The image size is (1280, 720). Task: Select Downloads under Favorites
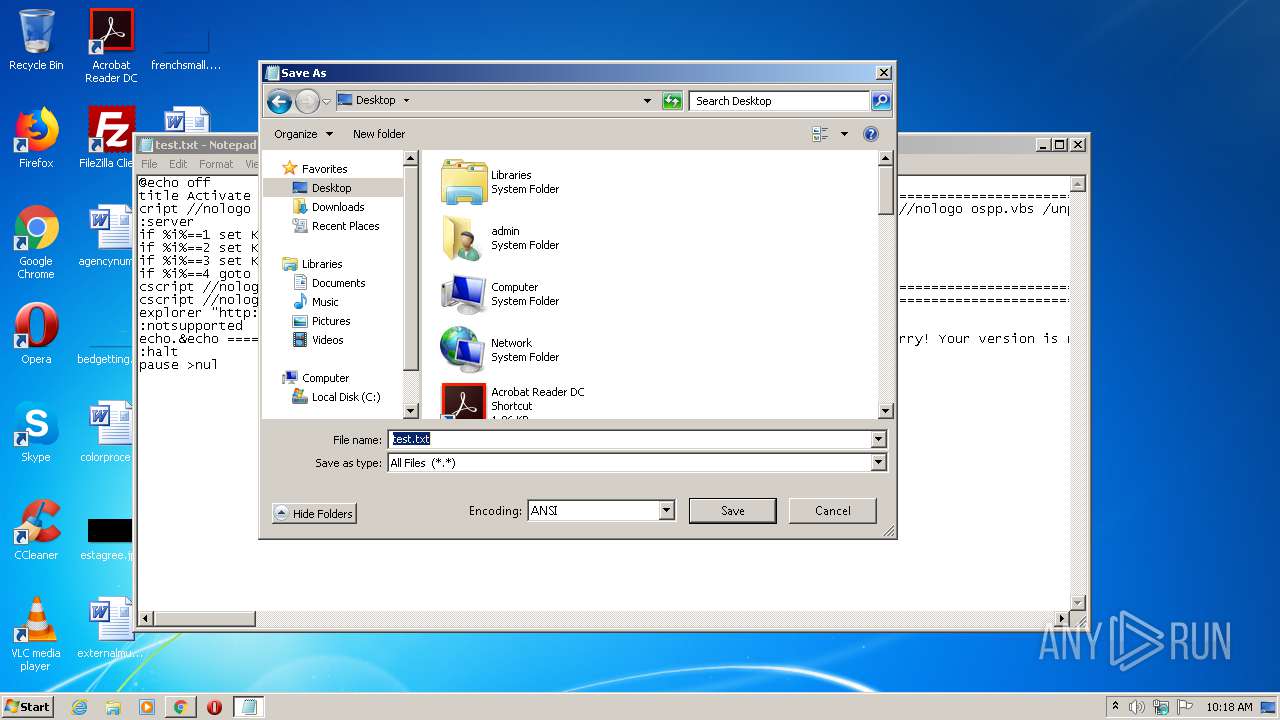point(337,207)
